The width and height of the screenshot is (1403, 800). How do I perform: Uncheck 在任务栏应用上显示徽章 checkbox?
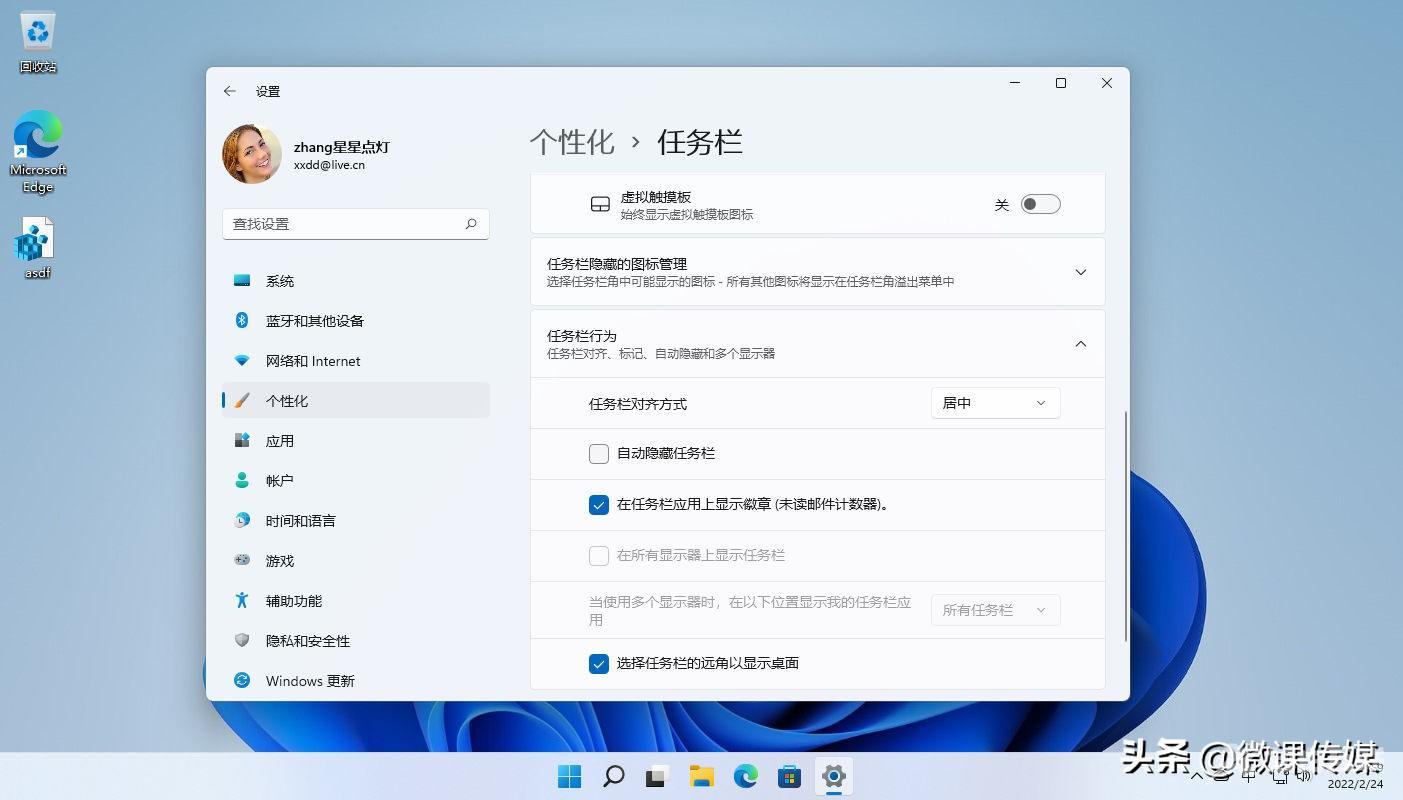pos(599,505)
